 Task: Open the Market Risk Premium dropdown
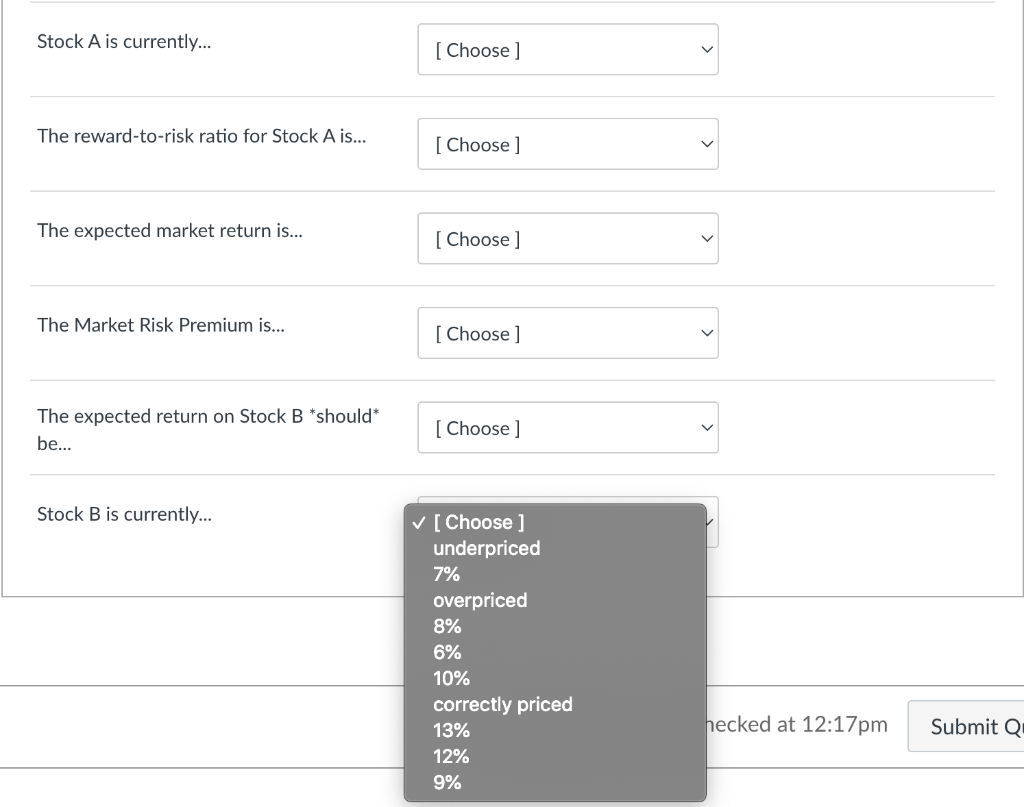(567, 333)
